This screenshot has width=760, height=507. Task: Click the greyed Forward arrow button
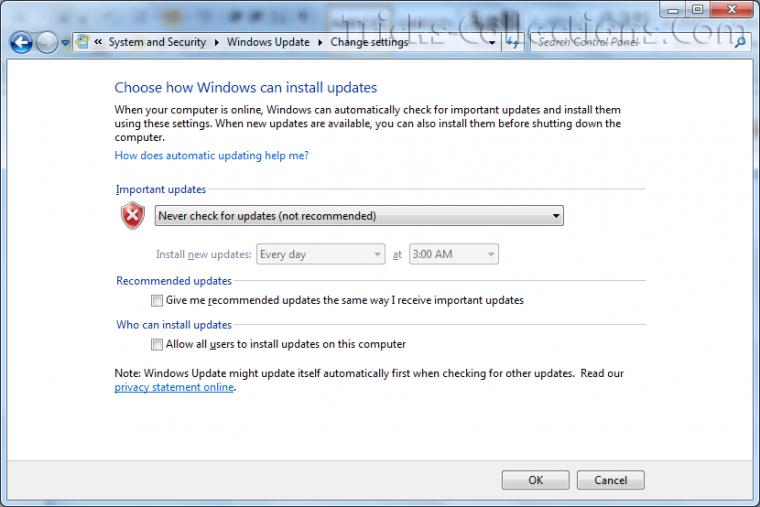tap(47, 43)
